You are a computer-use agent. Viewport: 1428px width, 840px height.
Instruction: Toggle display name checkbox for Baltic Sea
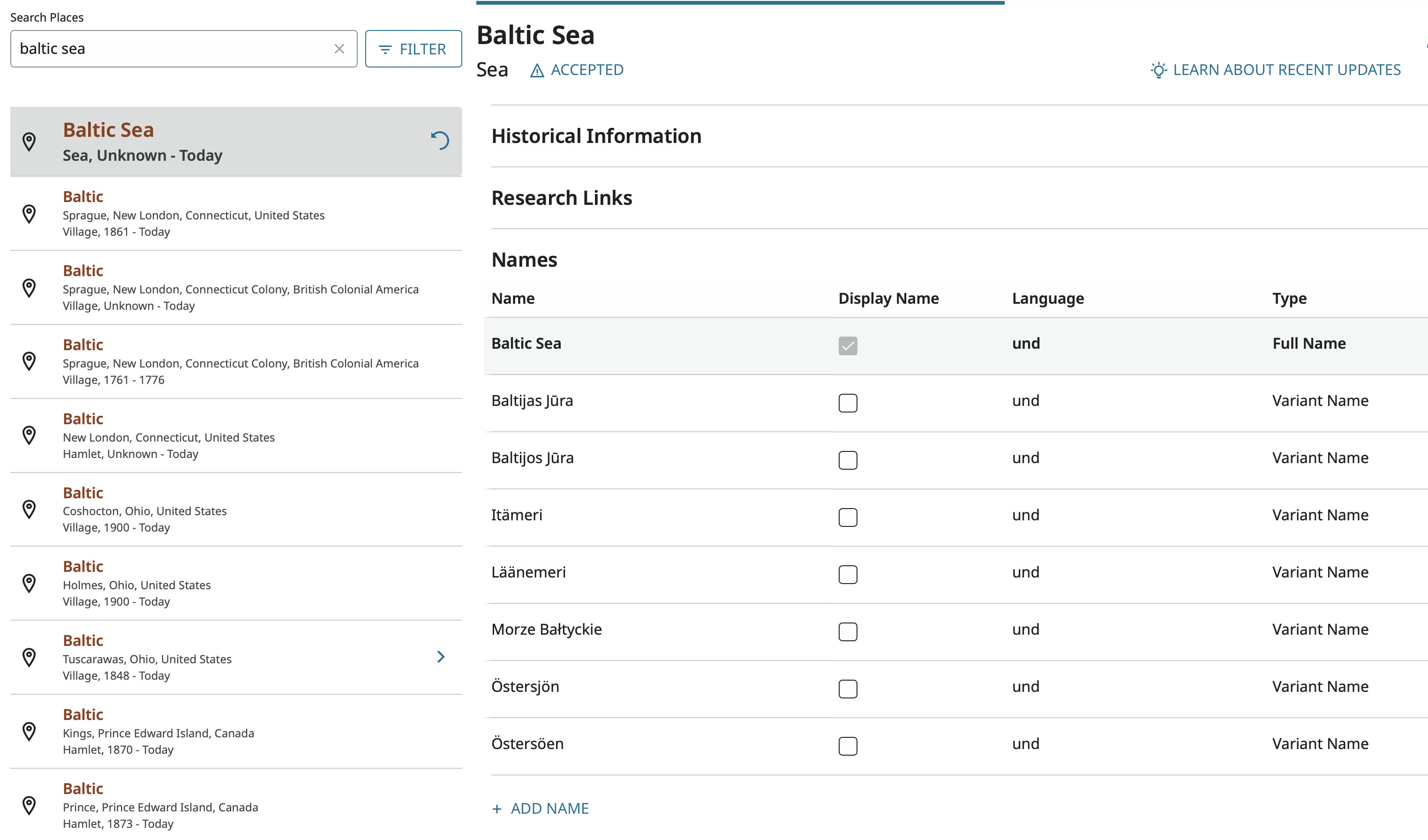point(848,345)
